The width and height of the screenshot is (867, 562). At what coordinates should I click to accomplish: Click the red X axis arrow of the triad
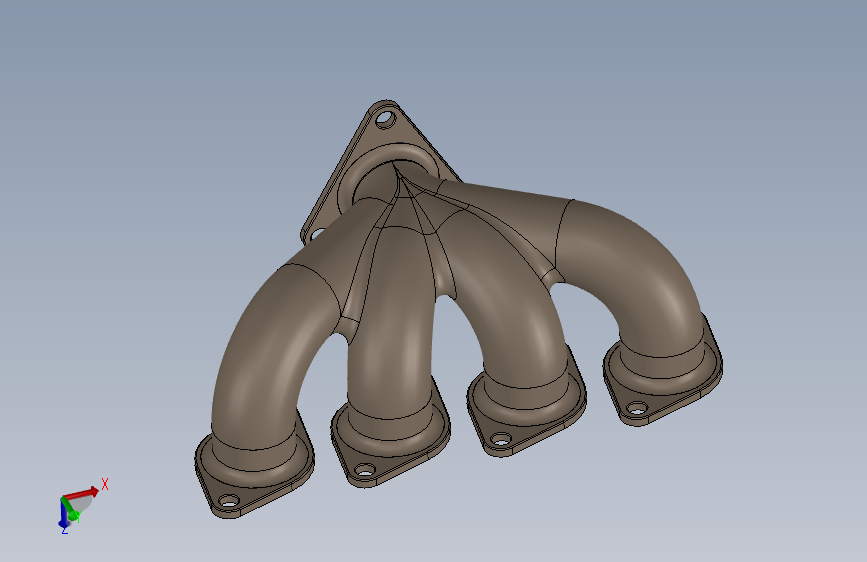81,492
